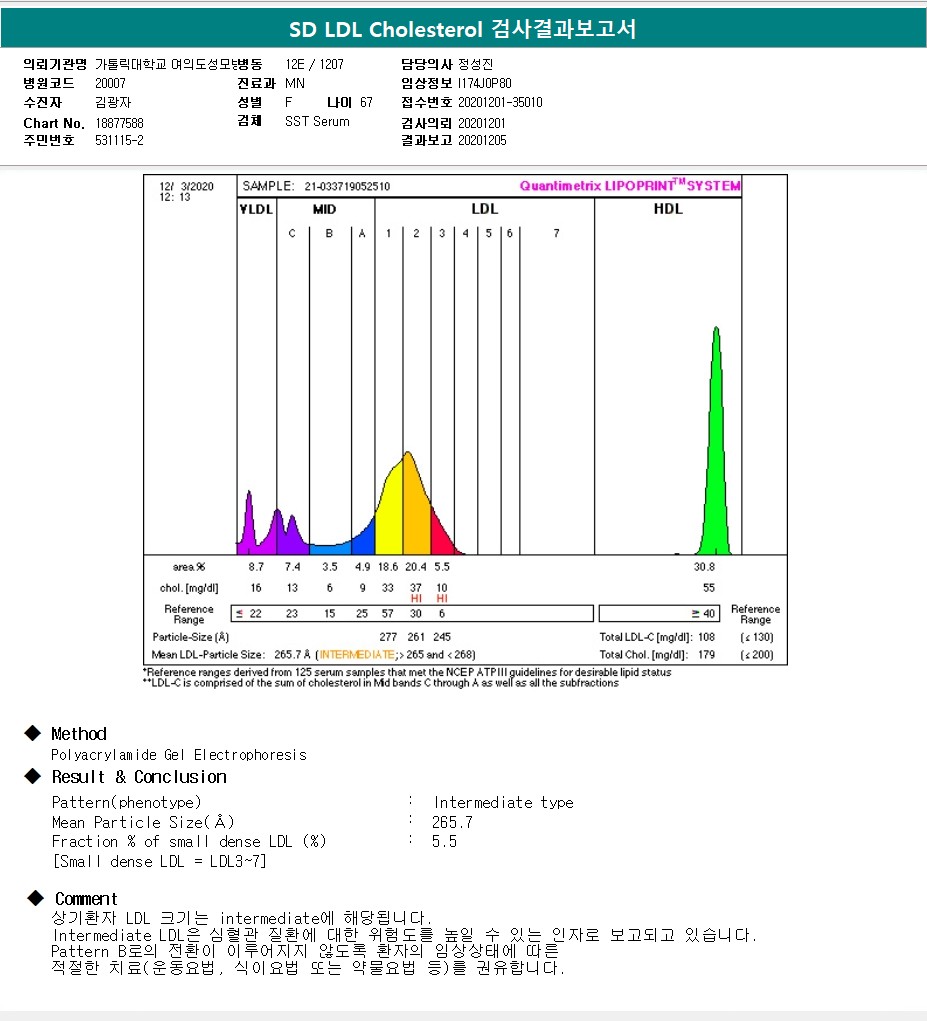The height and width of the screenshot is (1021, 927).
Task: Click the diamond bullet beside Comment
Action: (34, 898)
